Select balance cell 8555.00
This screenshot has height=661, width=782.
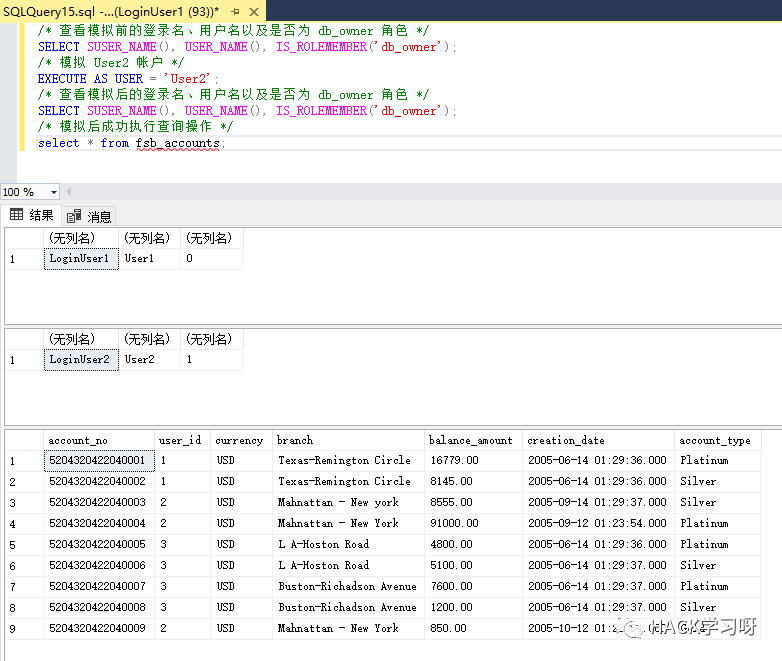tap(473, 502)
